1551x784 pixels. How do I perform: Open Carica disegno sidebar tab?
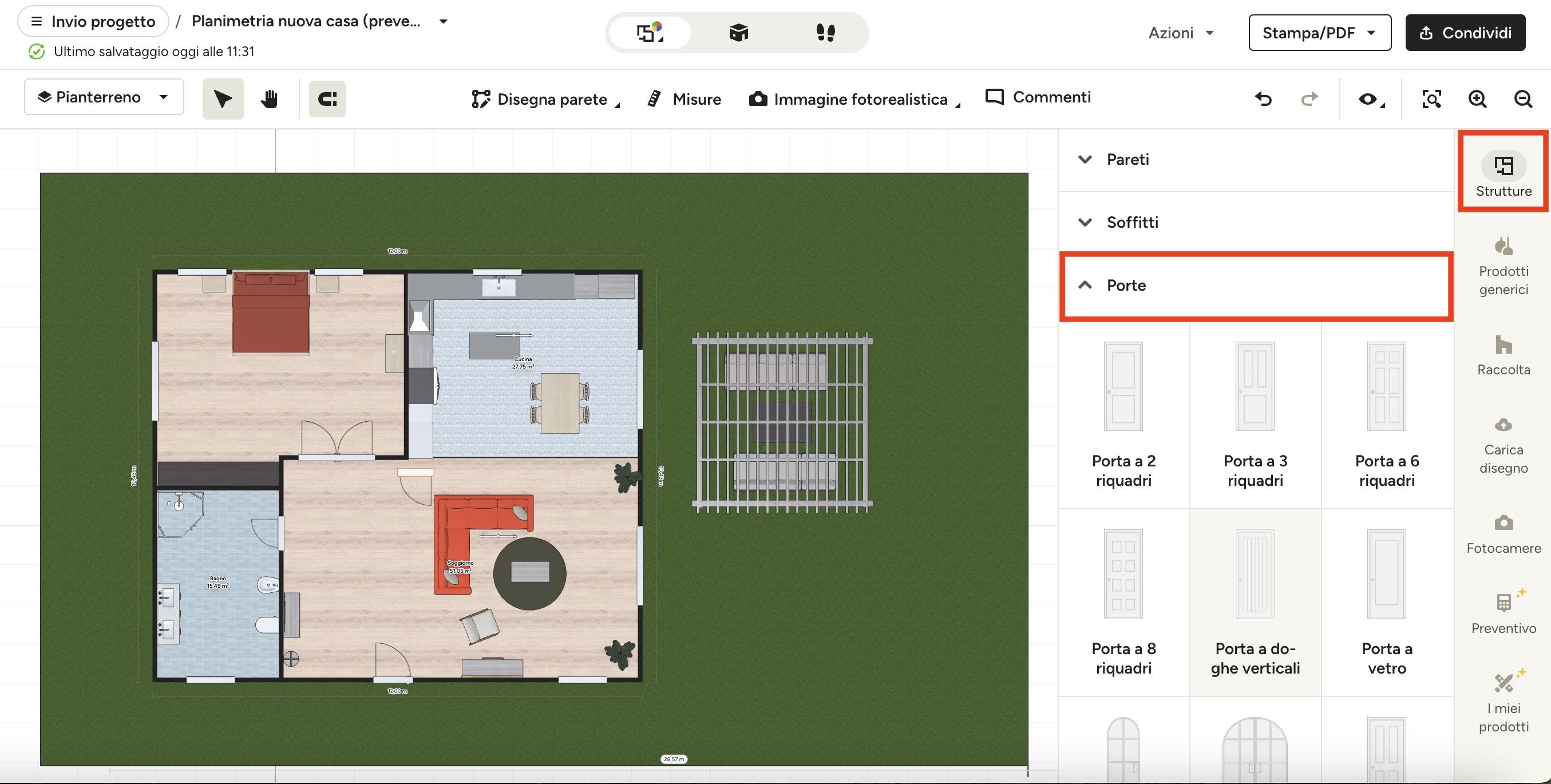point(1503,445)
